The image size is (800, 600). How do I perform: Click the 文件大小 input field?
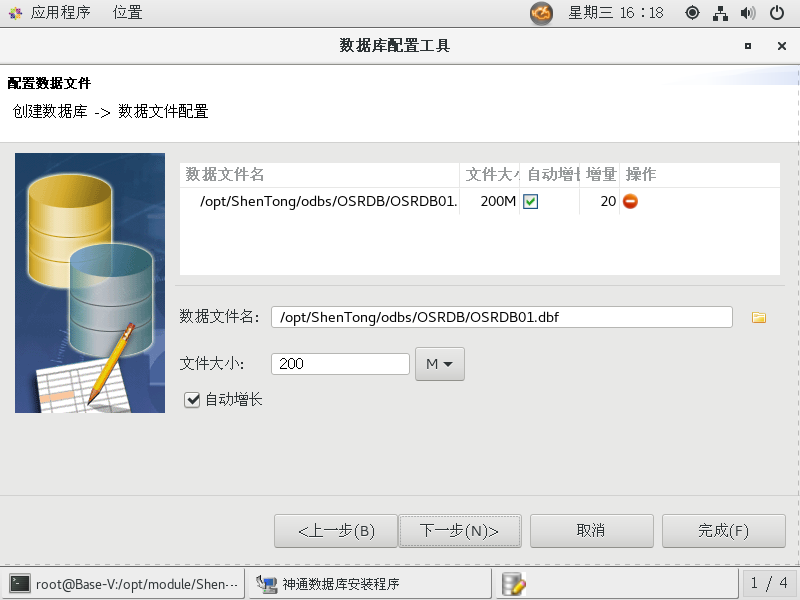[340, 364]
